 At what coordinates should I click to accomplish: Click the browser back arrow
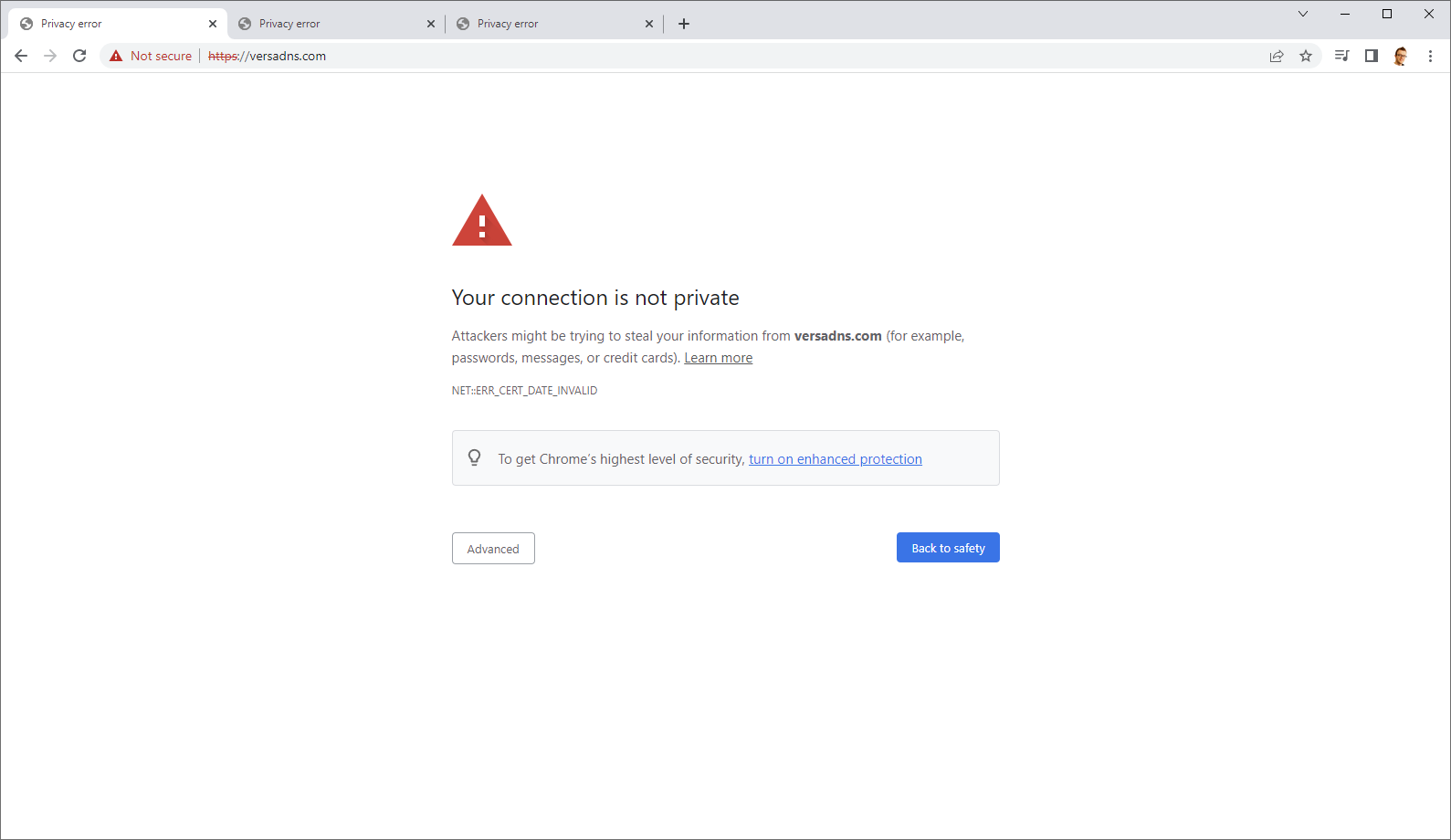pyautogui.click(x=21, y=56)
